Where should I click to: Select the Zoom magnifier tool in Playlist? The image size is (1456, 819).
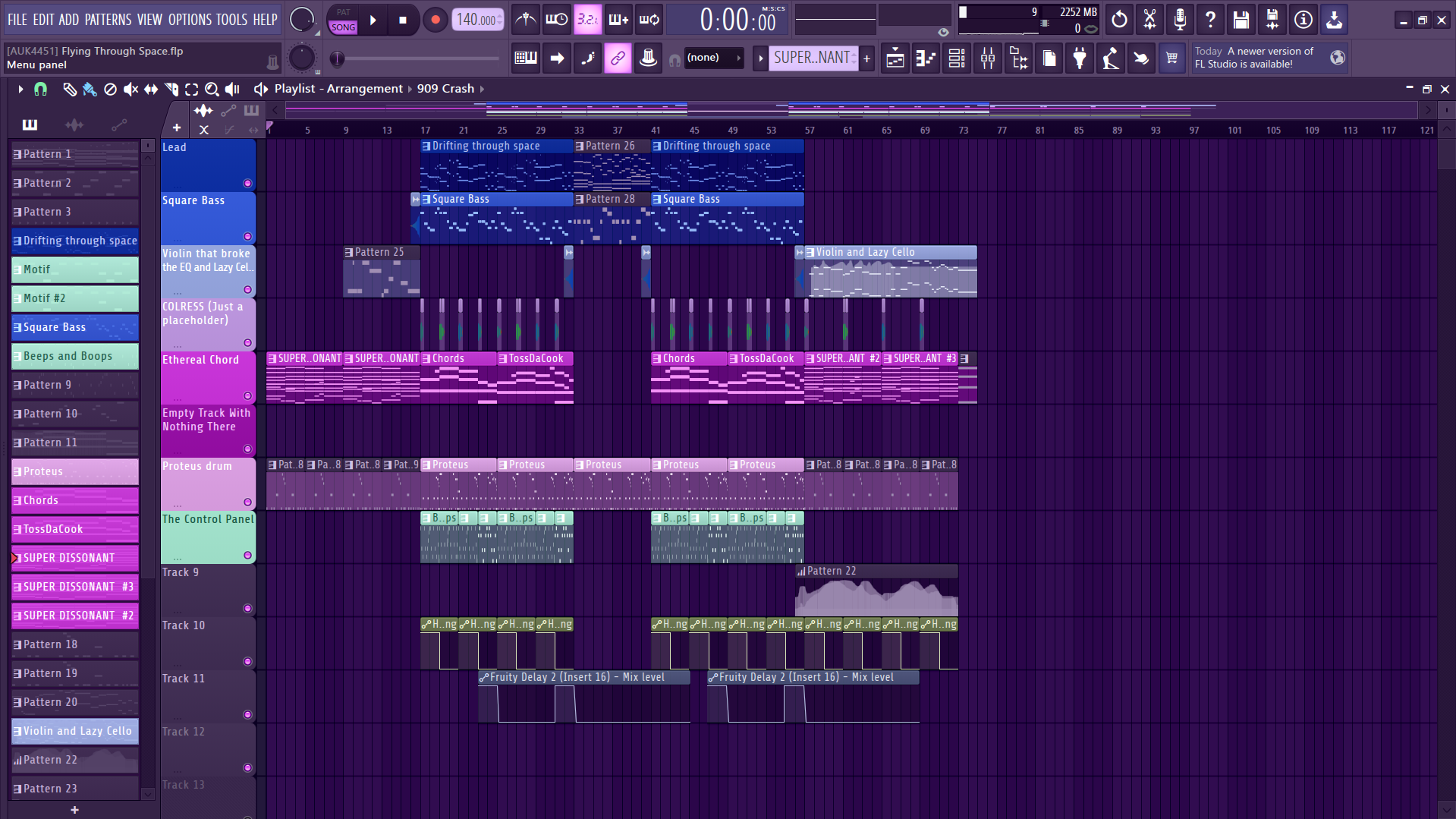[212, 90]
